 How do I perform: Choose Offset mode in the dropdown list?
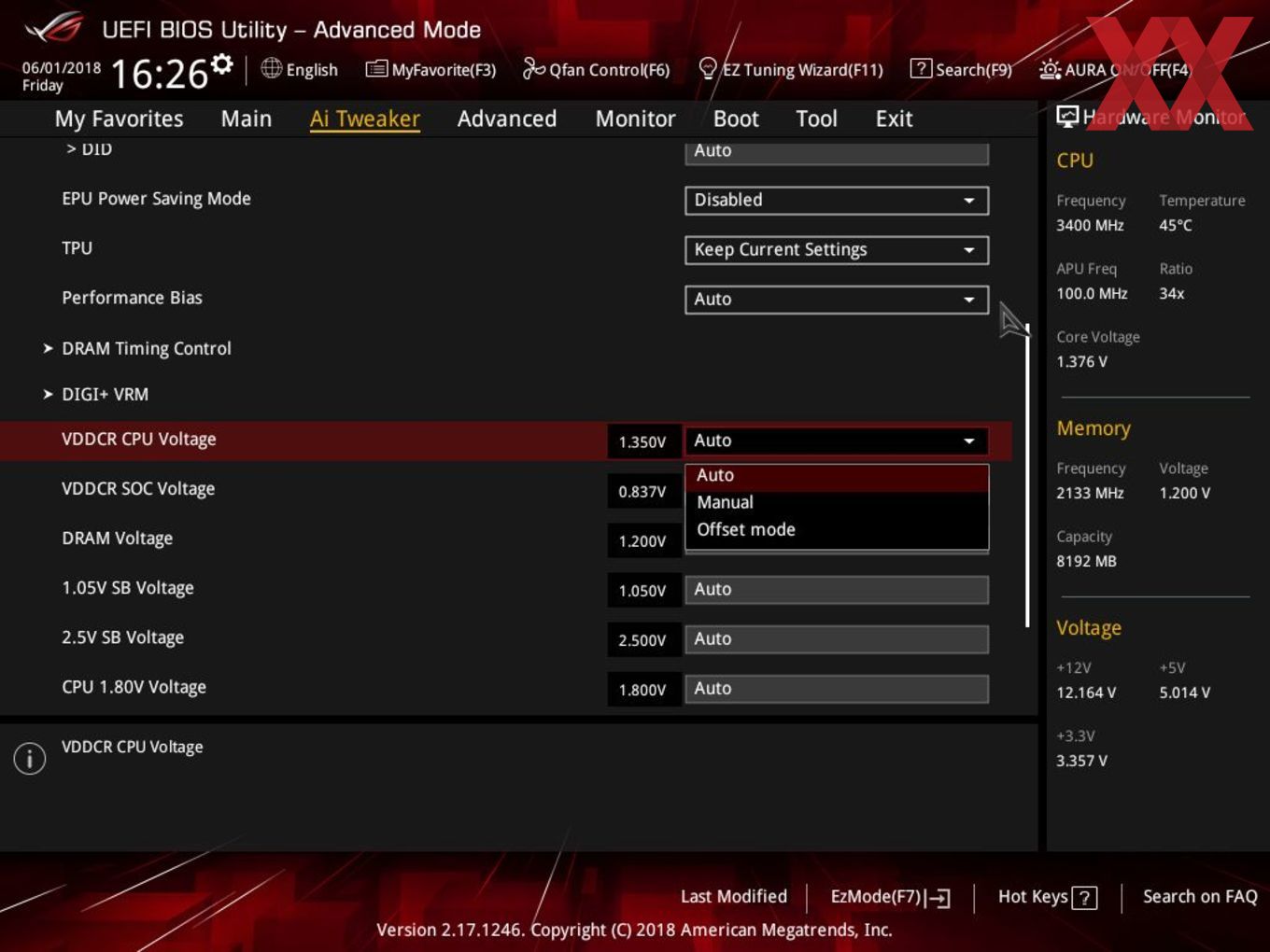[x=837, y=529]
